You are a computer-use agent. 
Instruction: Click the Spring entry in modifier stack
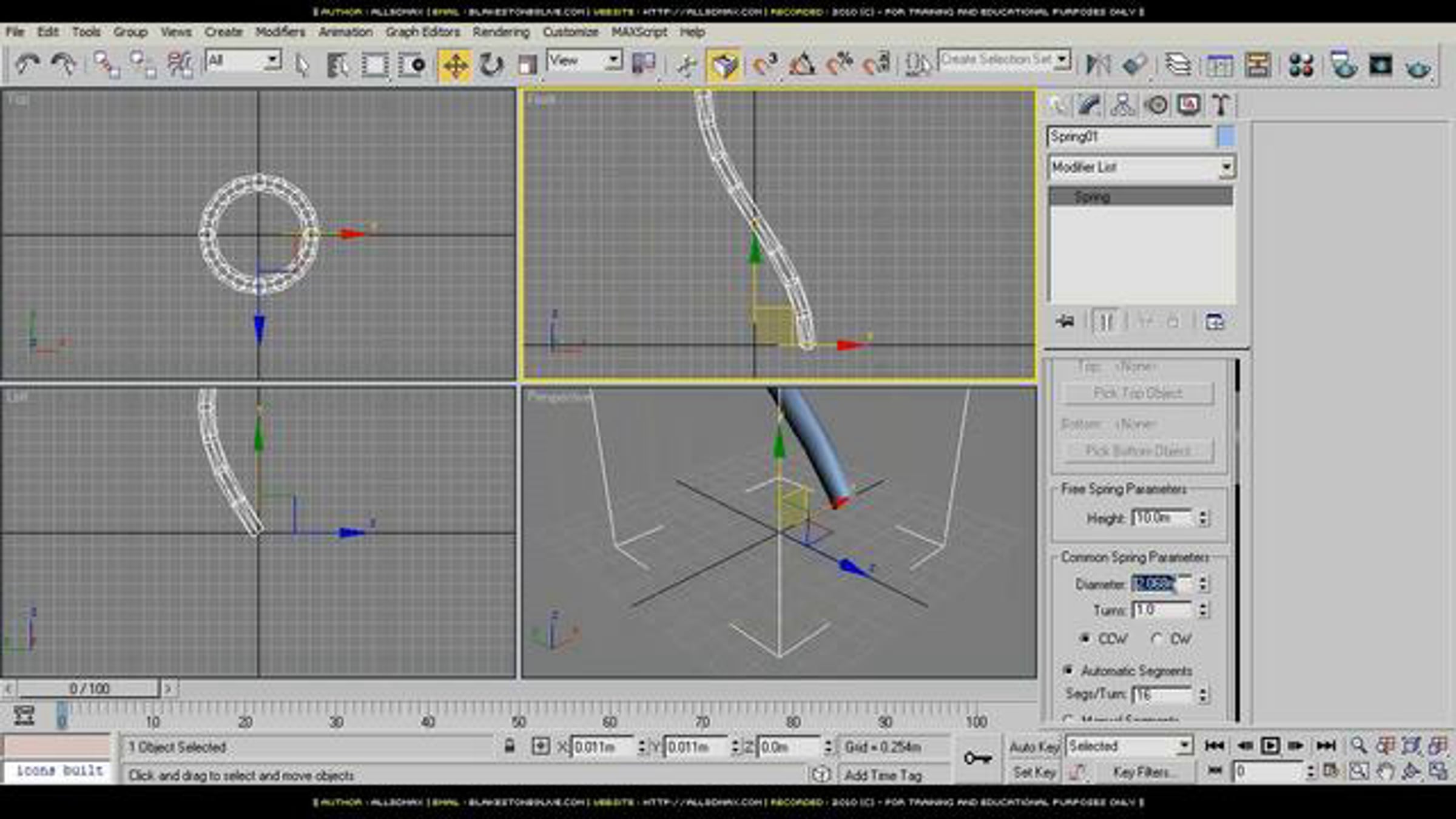pos(1141,197)
